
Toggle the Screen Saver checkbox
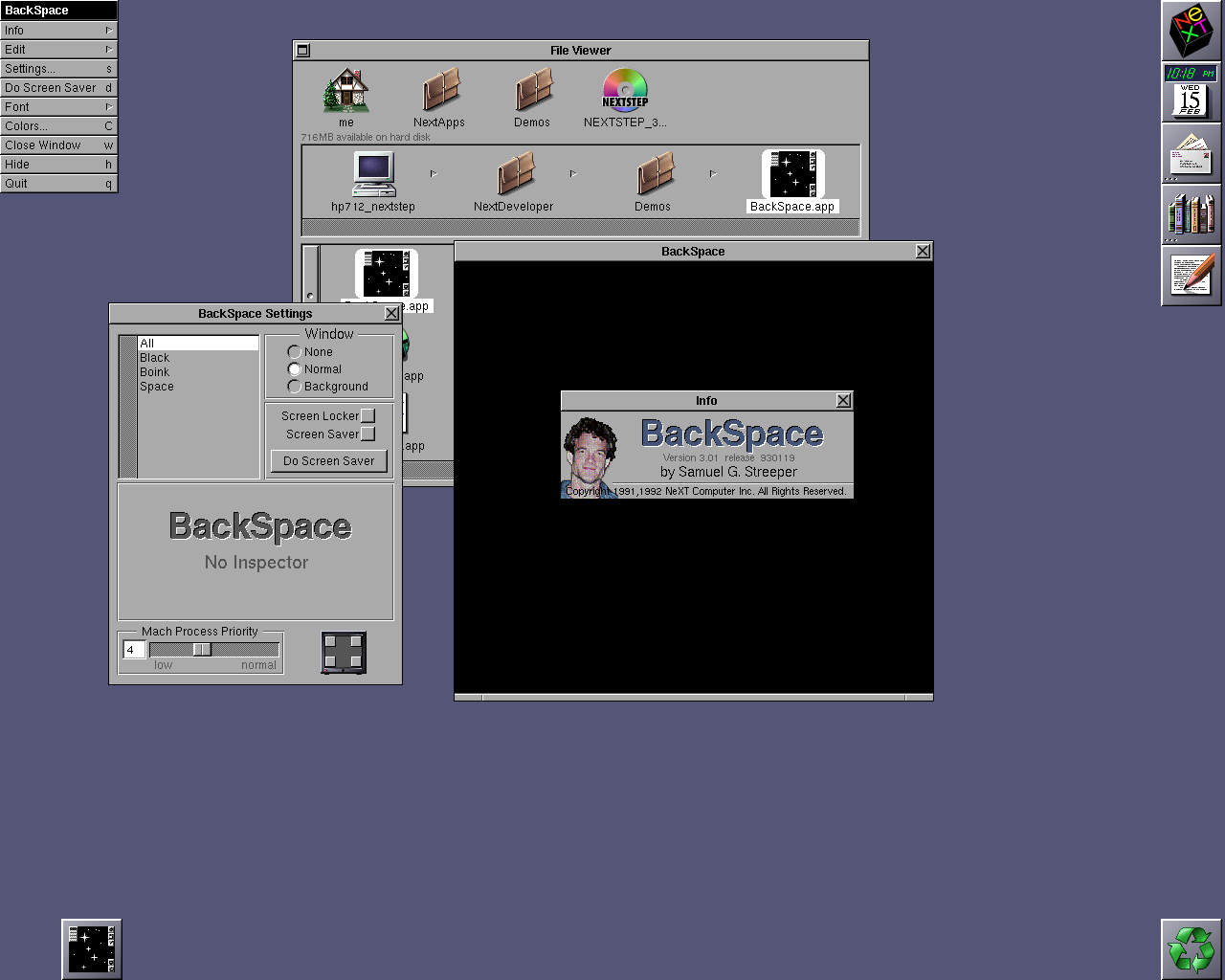(x=367, y=434)
